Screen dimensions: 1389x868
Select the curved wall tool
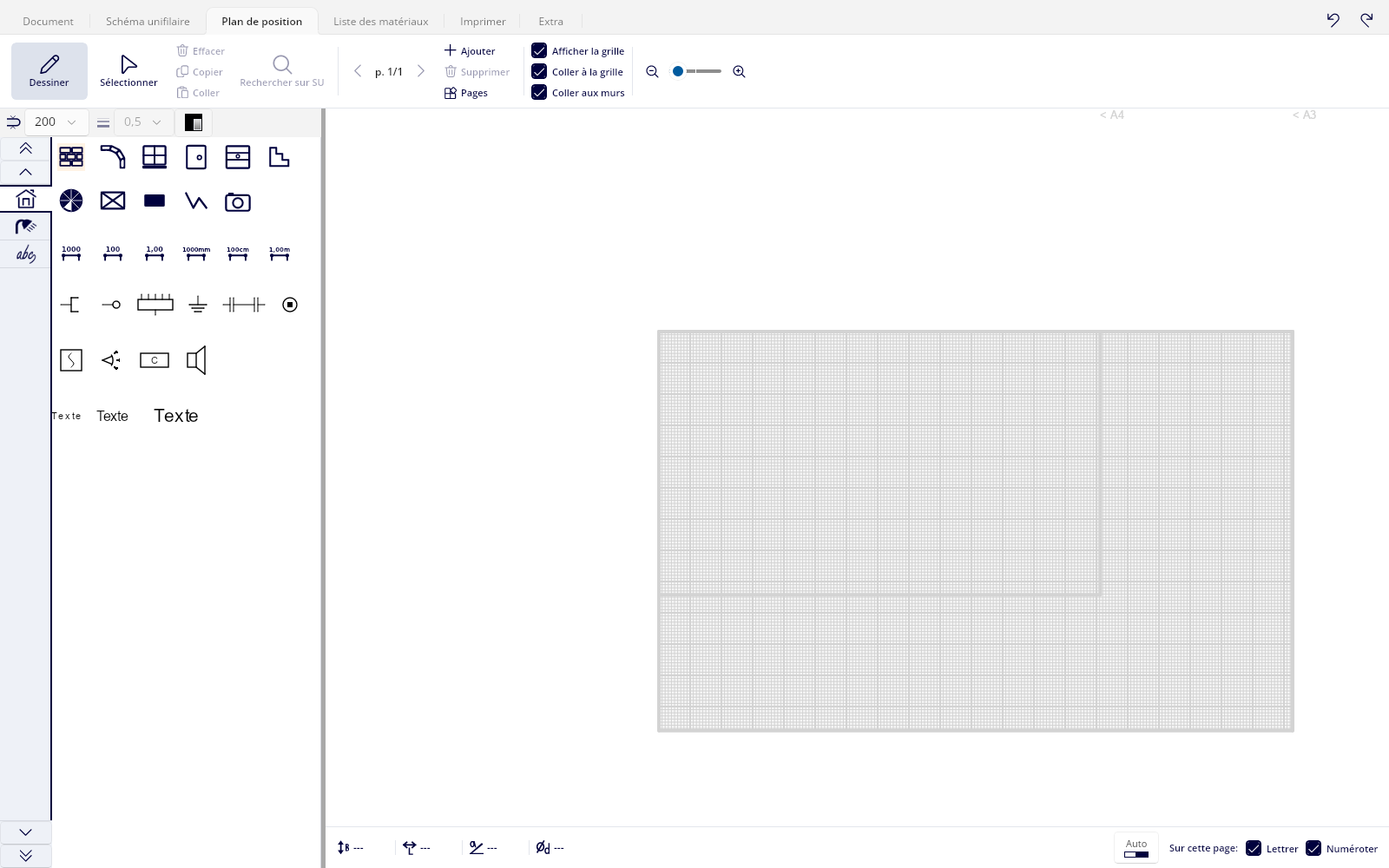113,157
